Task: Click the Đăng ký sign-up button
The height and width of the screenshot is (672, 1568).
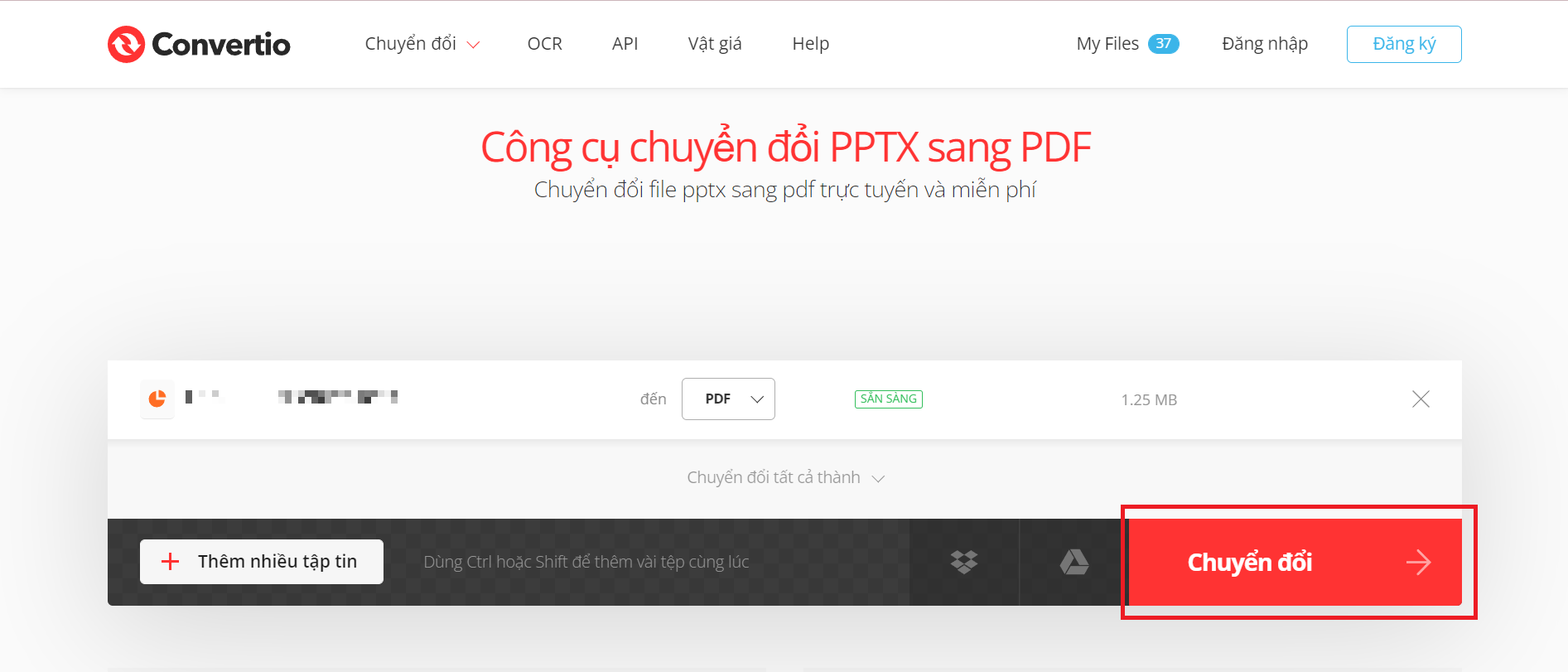Action: click(x=1404, y=44)
